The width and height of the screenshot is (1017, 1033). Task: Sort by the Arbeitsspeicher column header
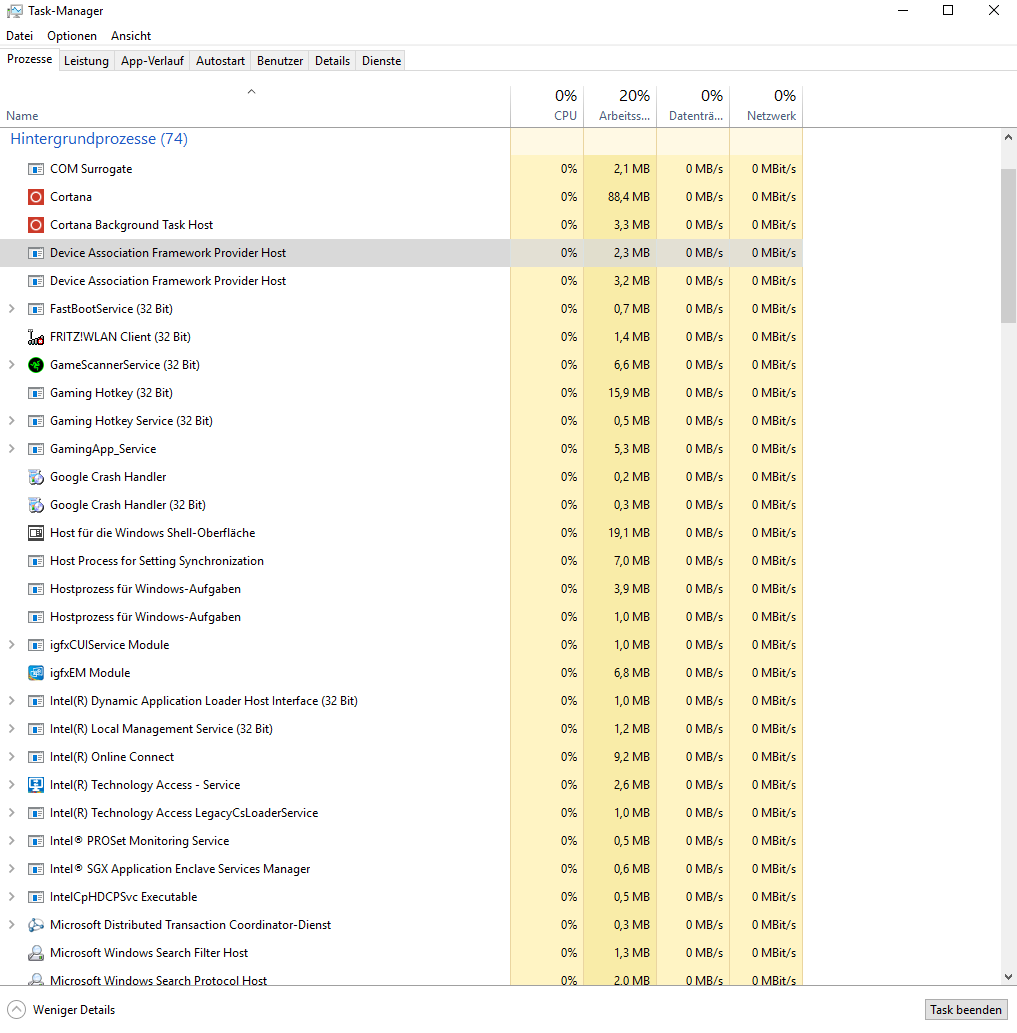point(620,105)
